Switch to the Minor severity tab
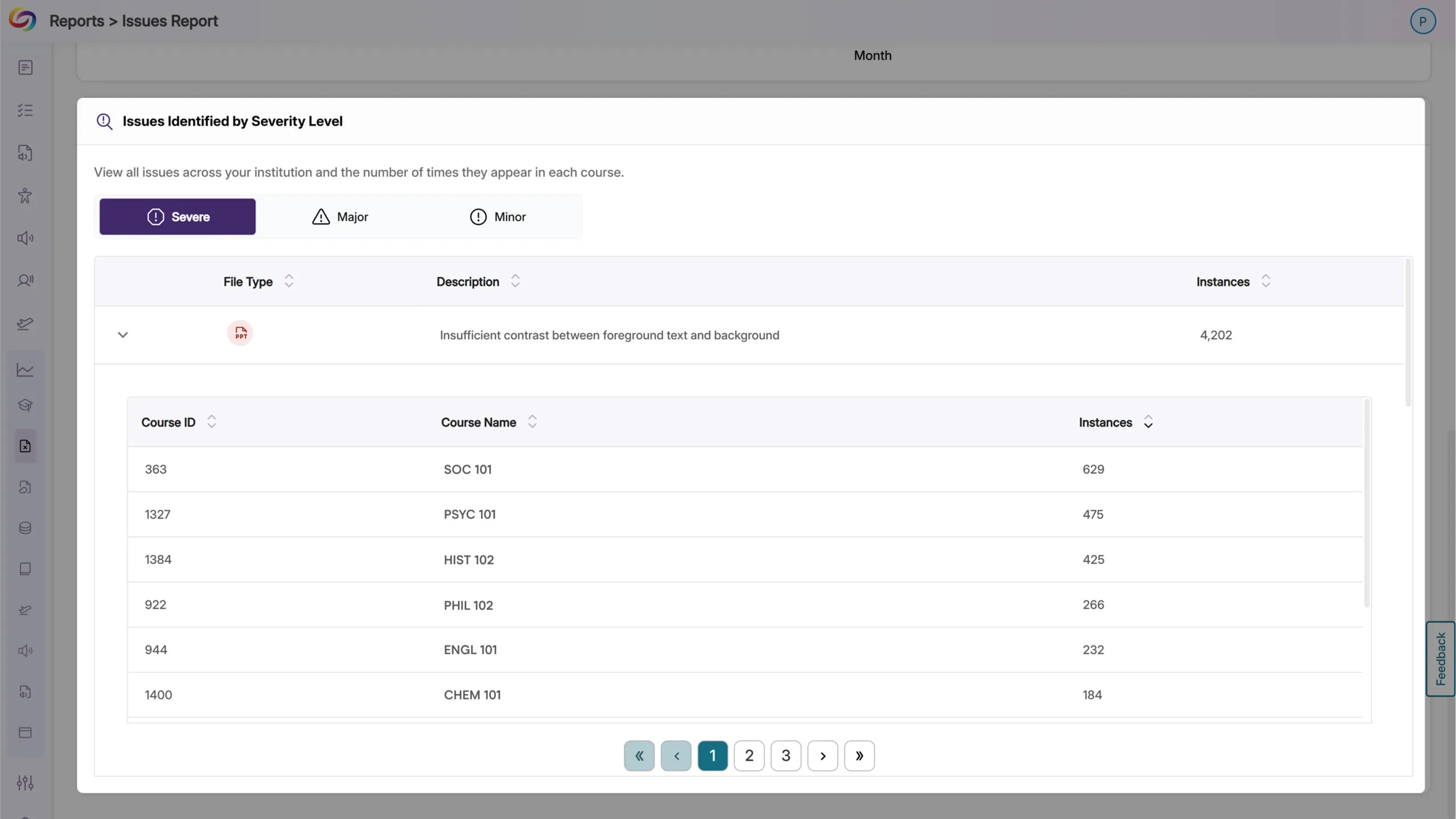1456x819 pixels. [498, 217]
